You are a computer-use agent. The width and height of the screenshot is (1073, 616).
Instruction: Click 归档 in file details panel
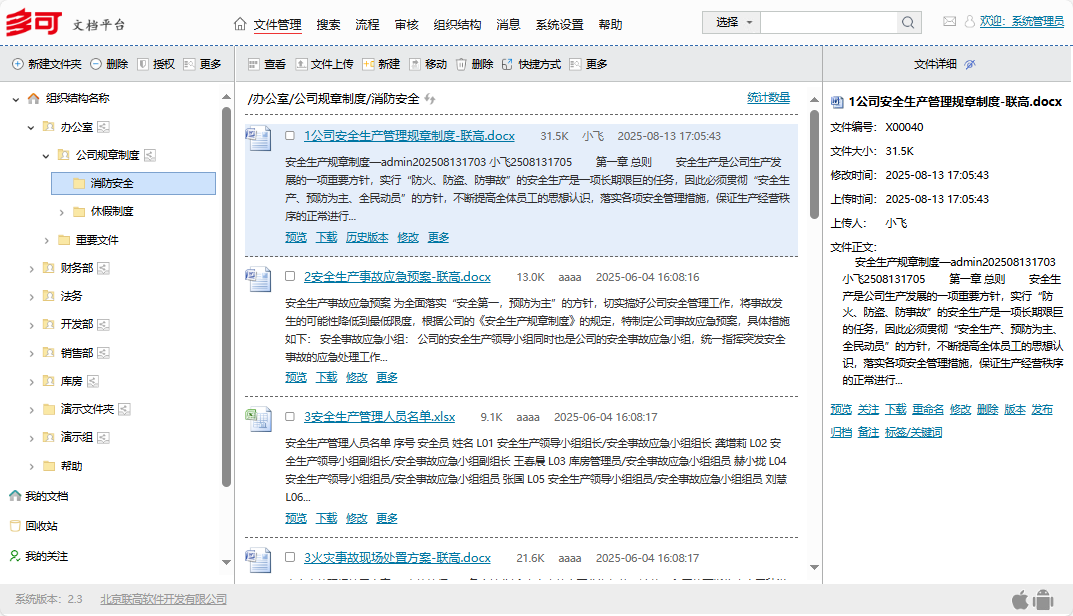[841, 432]
